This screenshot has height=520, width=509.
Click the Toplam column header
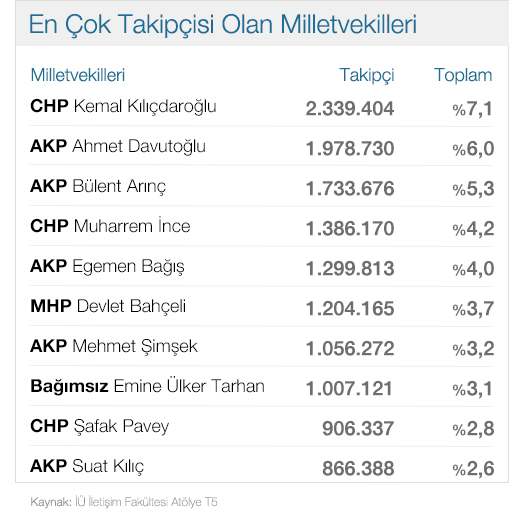point(463,75)
